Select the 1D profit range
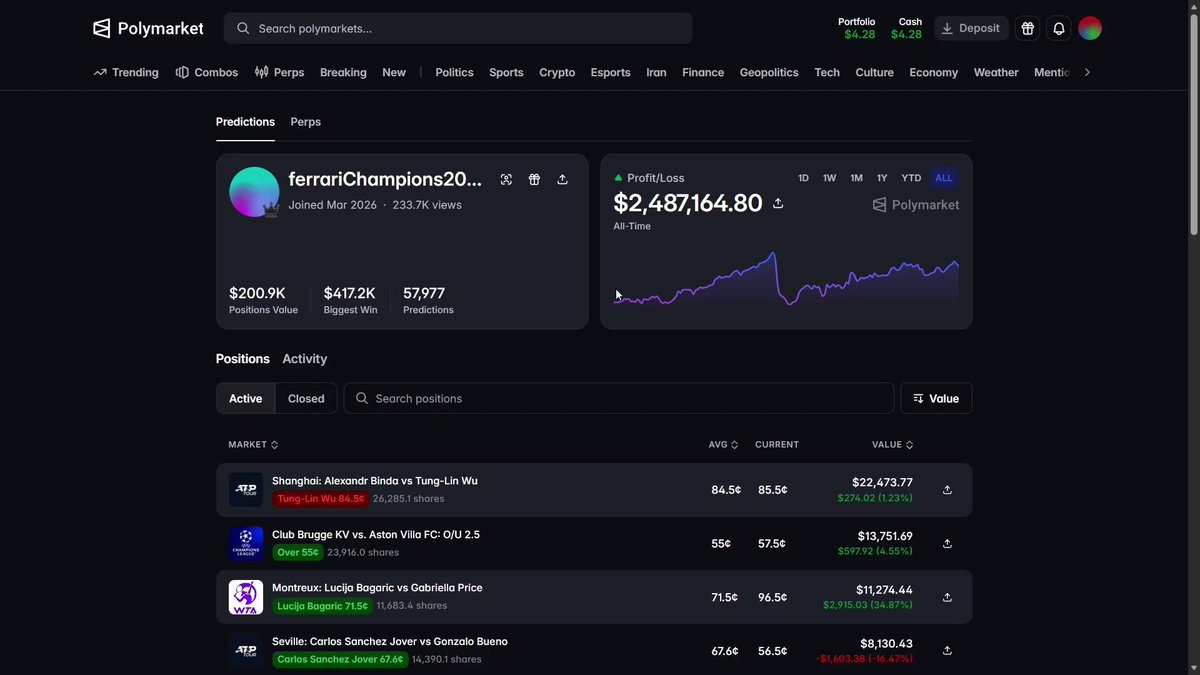This screenshot has height=675, width=1200. click(x=803, y=178)
